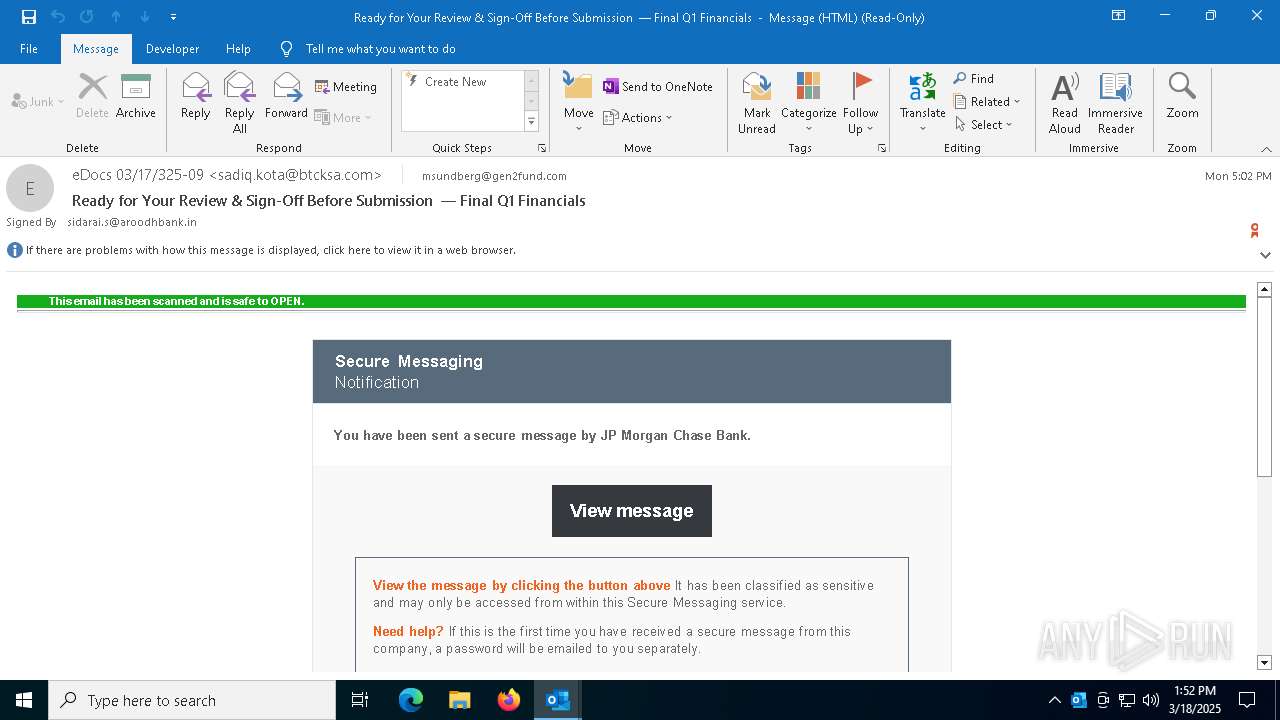Open the volume control in the tray
This screenshot has height=720, width=1280.
tap(1150, 700)
